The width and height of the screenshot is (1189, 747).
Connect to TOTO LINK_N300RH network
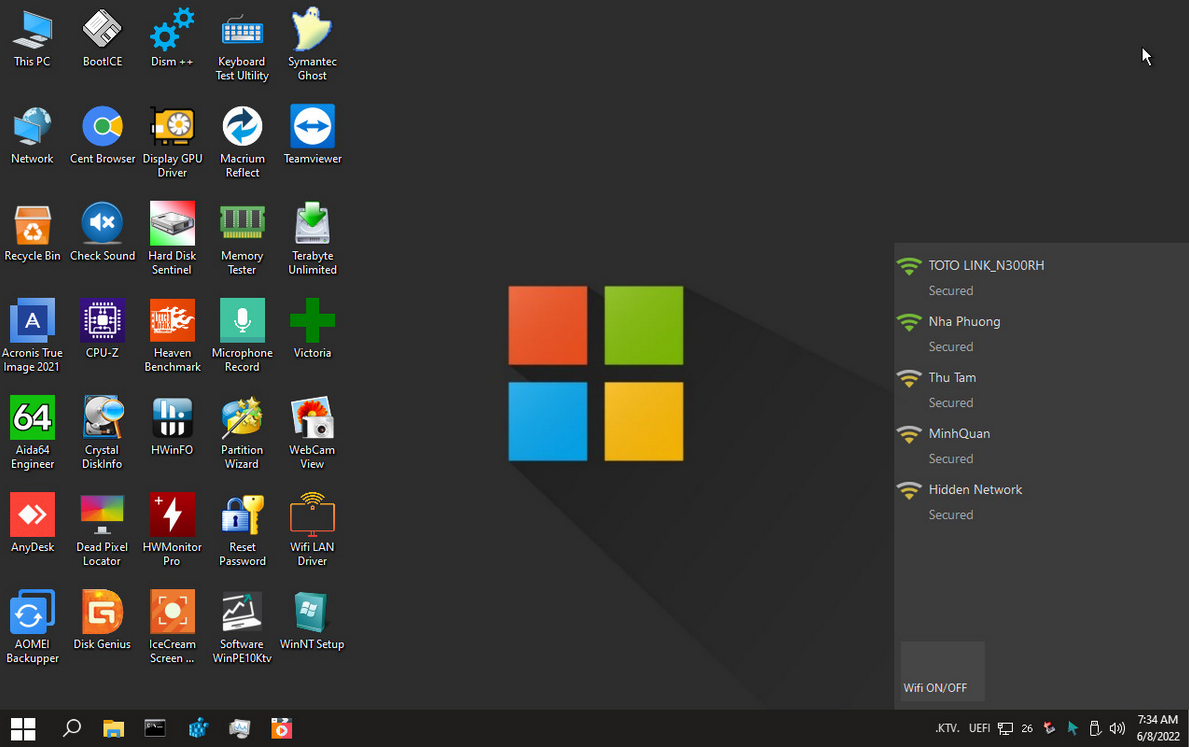(1041, 278)
